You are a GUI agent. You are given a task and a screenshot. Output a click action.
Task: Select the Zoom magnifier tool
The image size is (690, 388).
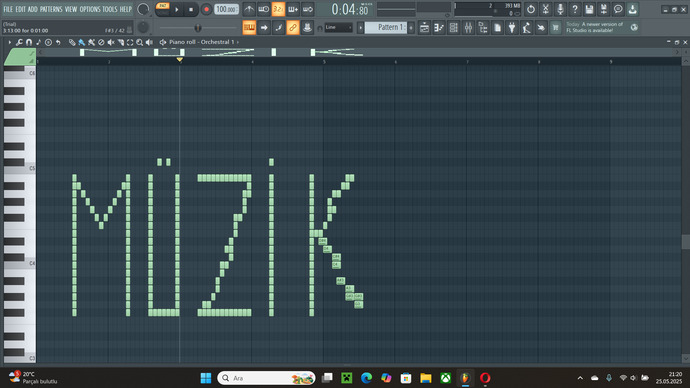click(139, 42)
